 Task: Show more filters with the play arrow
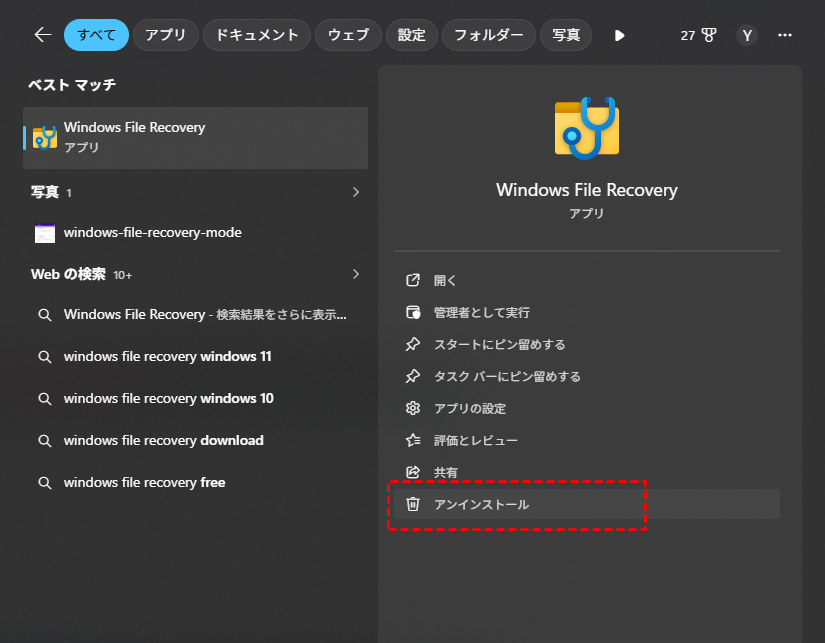619,35
